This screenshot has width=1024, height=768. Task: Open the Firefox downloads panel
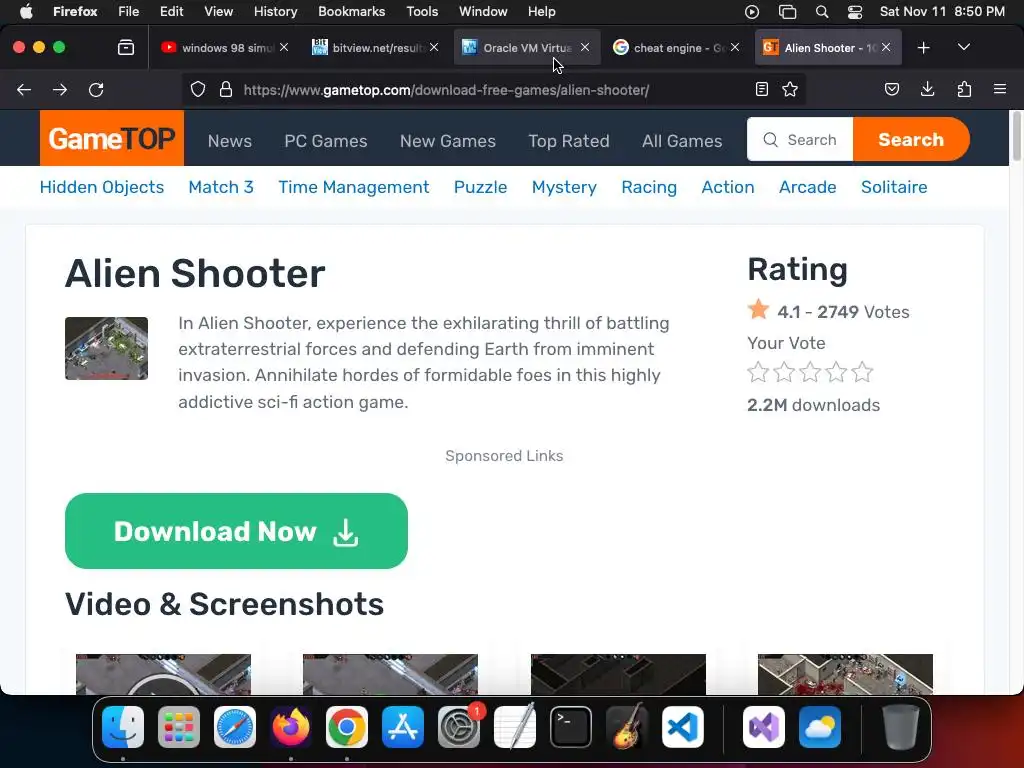click(x=927, y=89)
